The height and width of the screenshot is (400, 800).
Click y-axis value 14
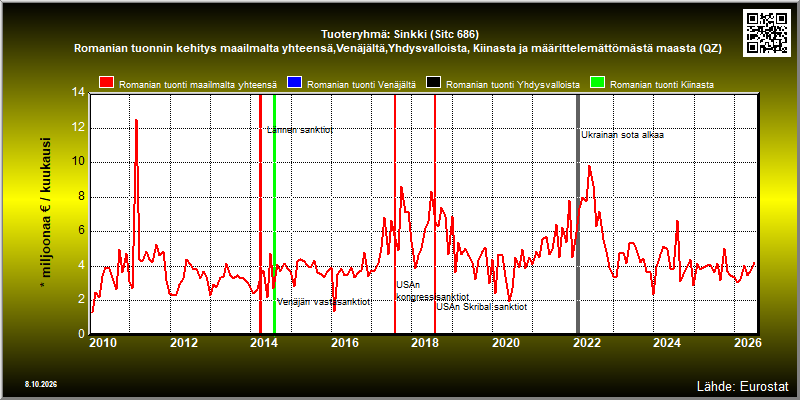(78, 93)
